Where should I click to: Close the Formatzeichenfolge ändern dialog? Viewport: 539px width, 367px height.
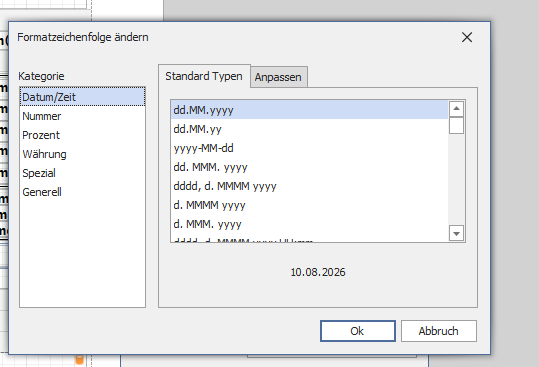pos(467,37)
